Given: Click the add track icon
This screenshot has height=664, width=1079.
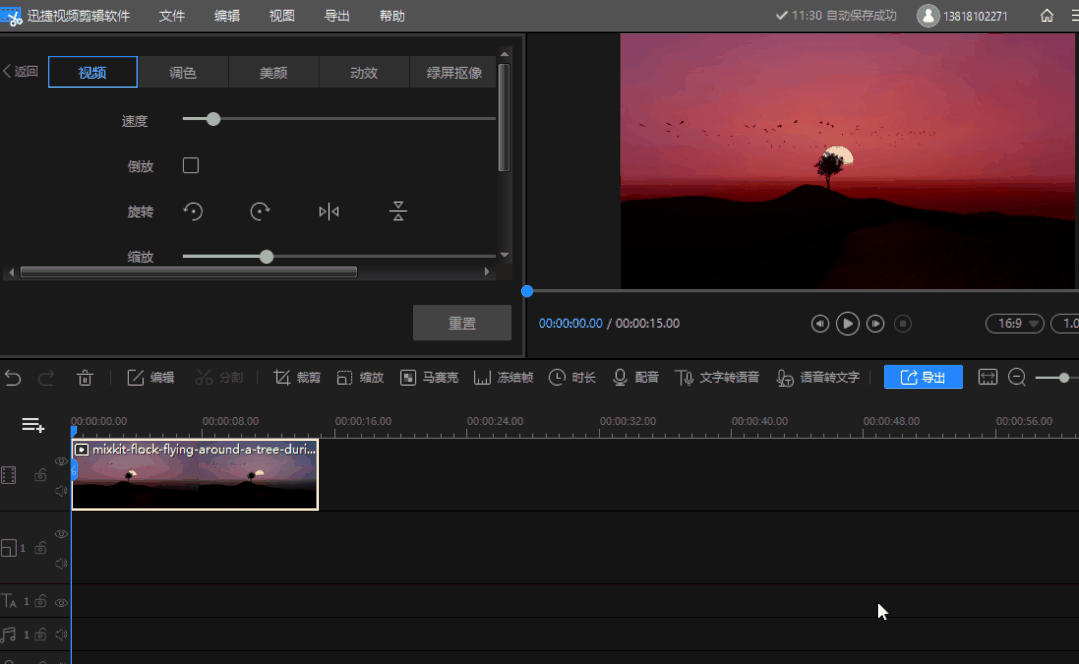Looking at the screenshot, I should pos(33,425).
